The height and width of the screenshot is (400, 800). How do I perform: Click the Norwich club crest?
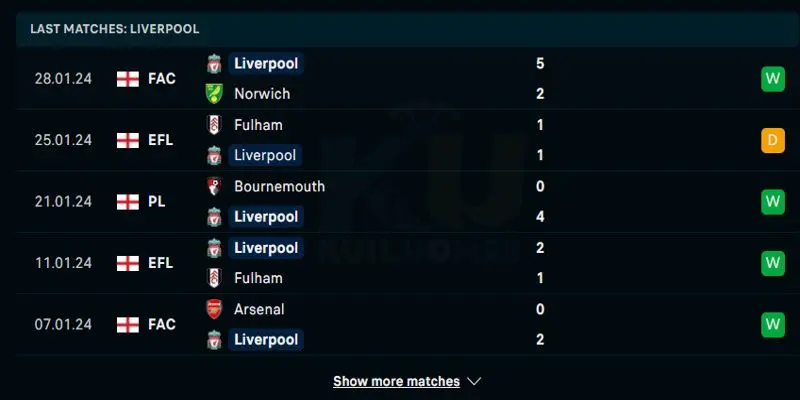pyautogui.click(x=213, y=94)
